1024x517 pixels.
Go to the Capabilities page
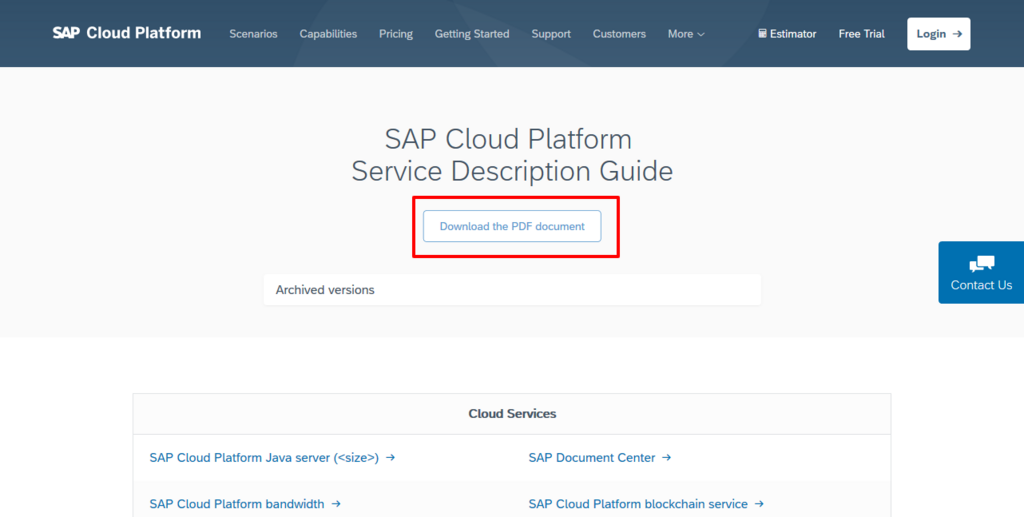coord(328,34)
